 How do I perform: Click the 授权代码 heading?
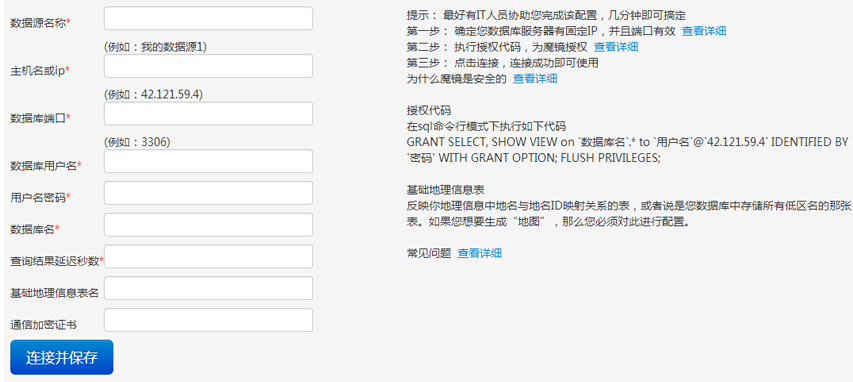coord(429,110)
